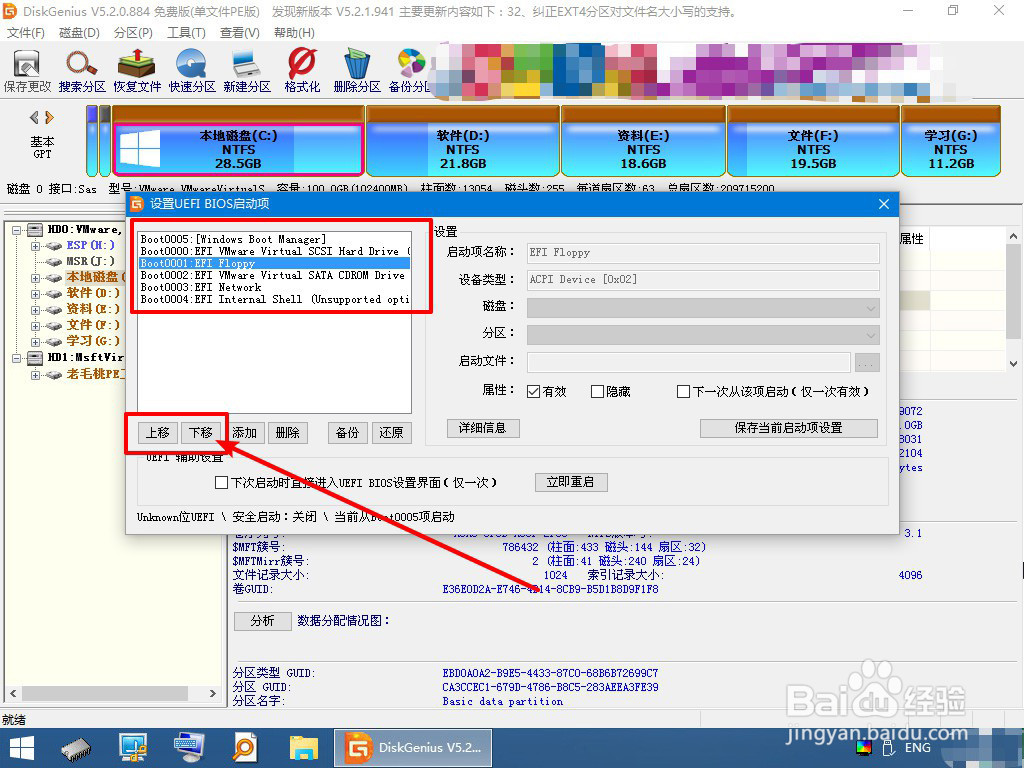Expand the ESP (H:) tree node
This screenshot has width=1024, height=768.
[36, 246]
